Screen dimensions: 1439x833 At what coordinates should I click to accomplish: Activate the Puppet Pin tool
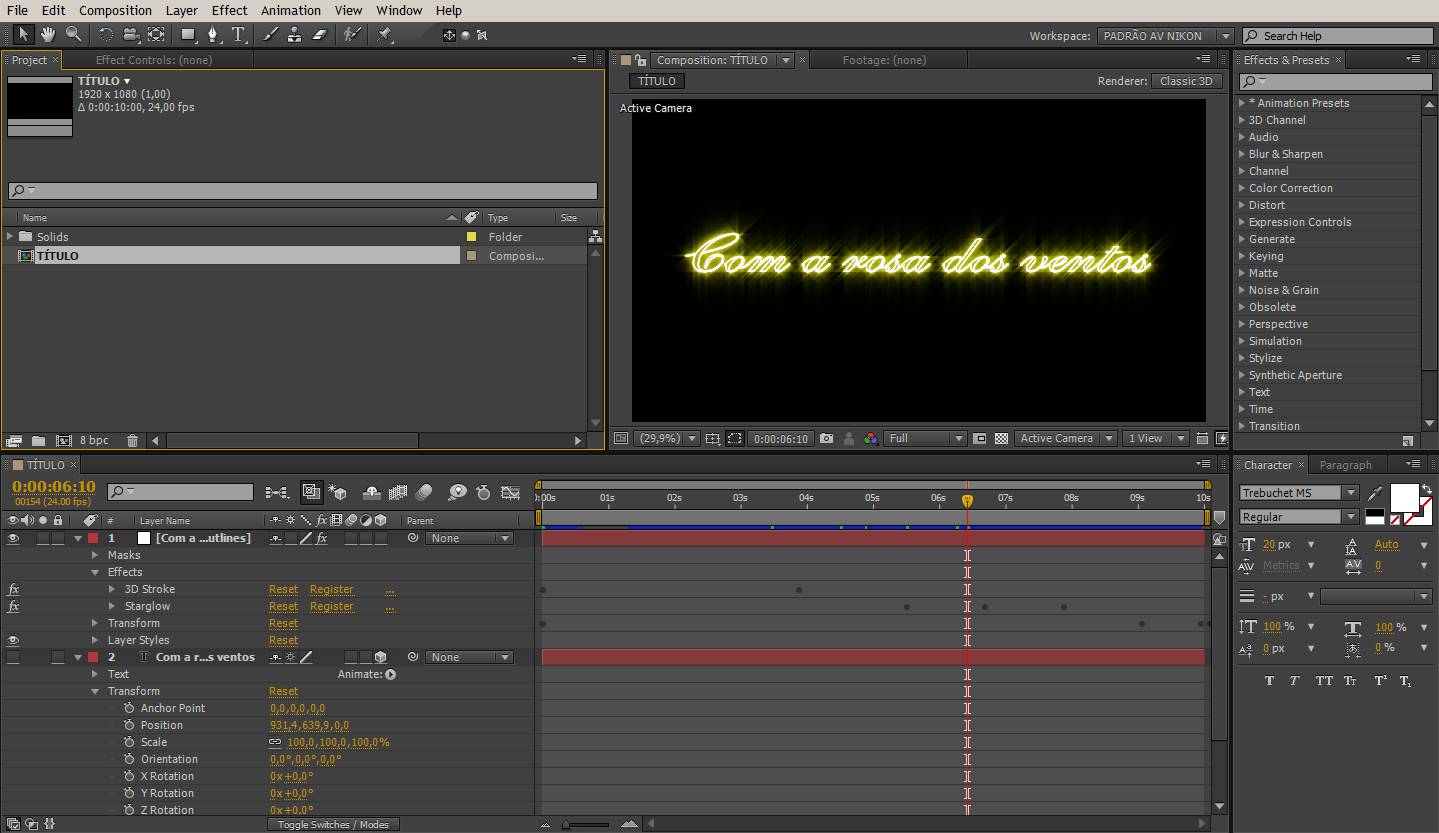tap(385, 34)
